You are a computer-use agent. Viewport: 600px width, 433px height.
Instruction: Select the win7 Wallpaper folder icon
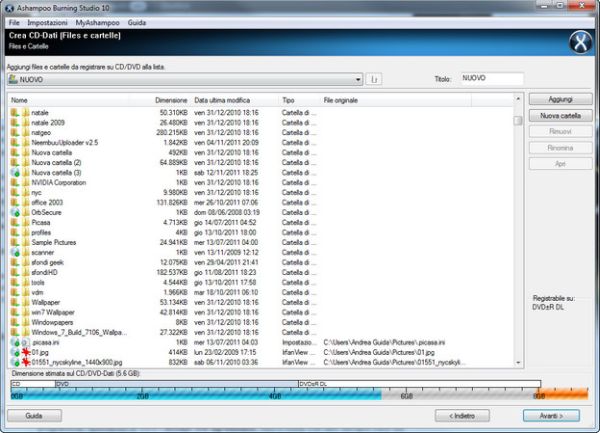click(x=26, y=312)
